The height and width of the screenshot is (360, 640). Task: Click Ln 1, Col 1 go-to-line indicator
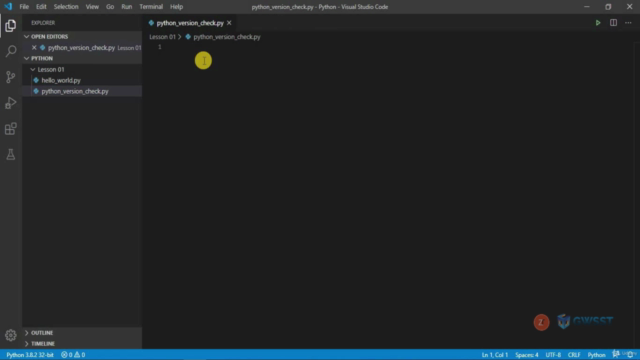[495, 355]
